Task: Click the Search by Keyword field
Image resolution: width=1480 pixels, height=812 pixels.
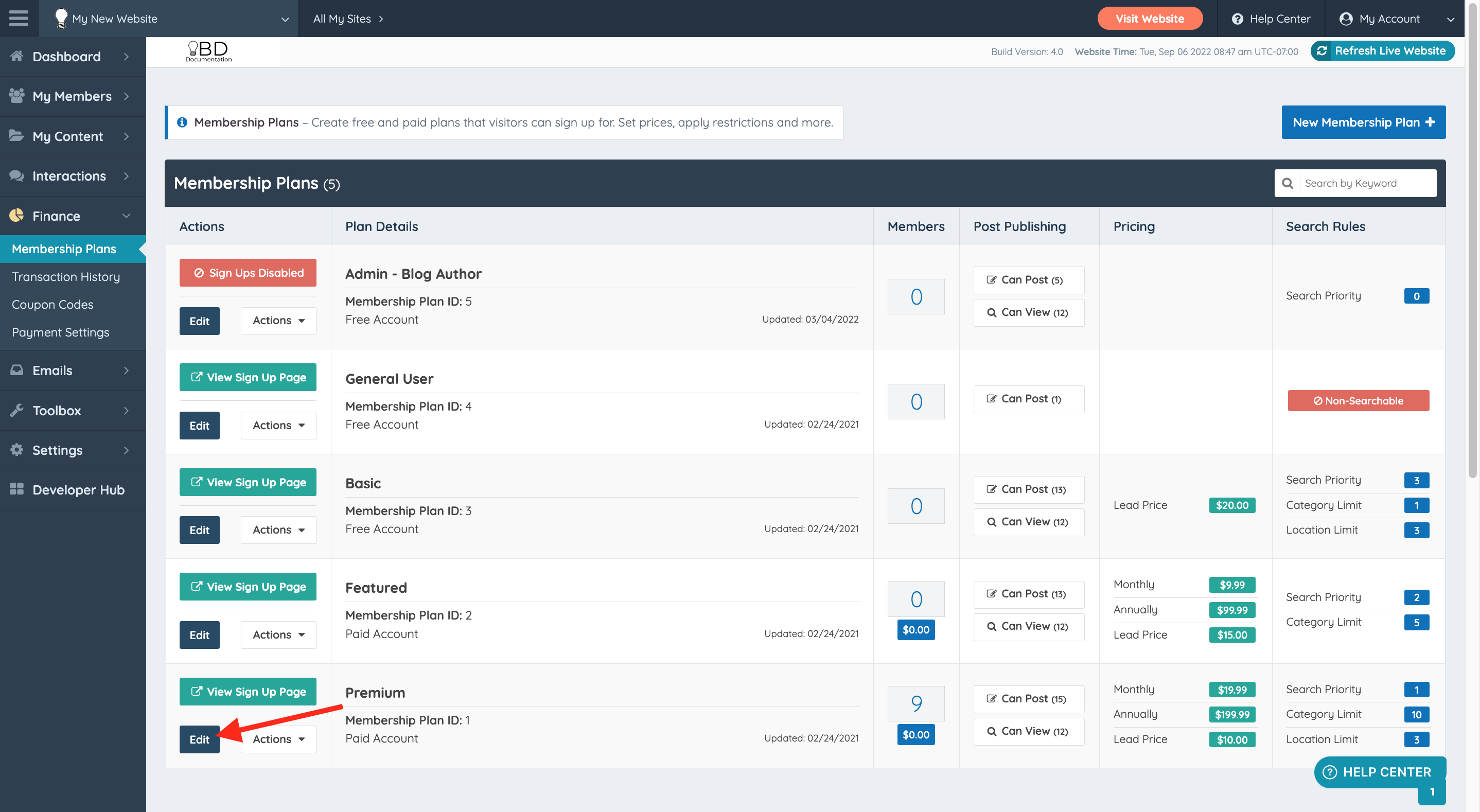Action: pos(1366,183)
